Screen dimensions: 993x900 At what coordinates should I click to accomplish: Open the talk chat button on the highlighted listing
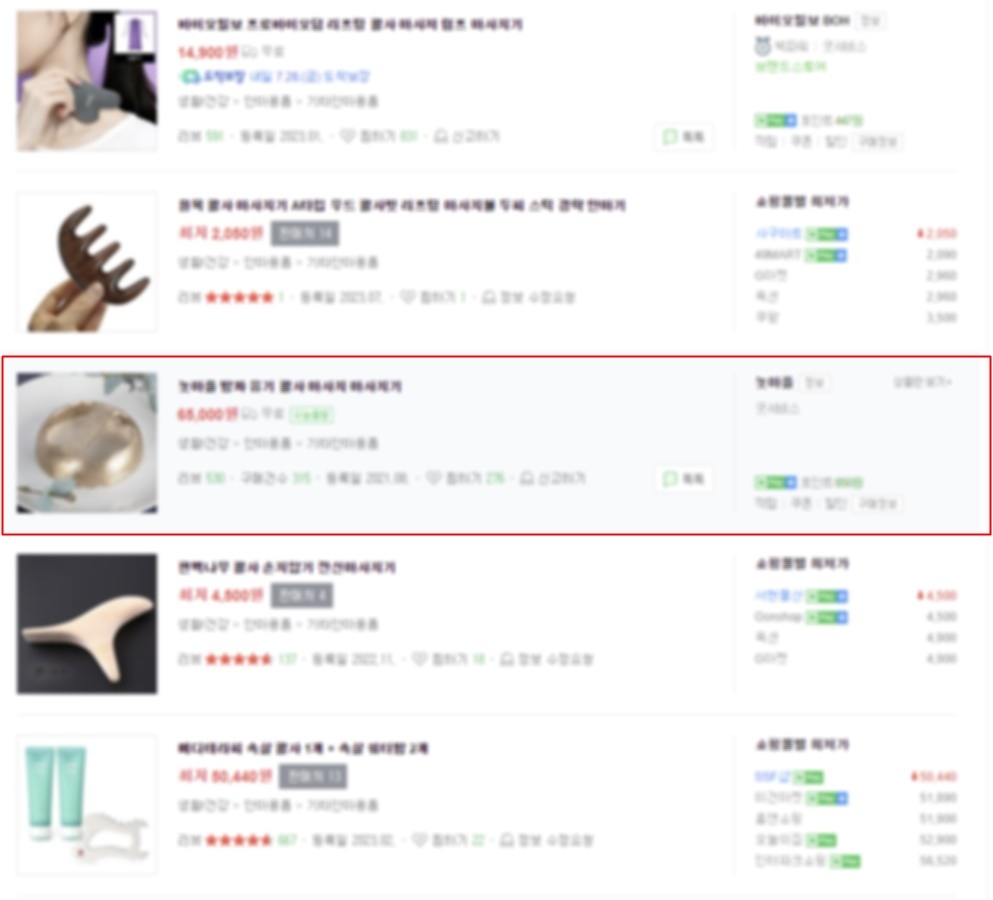point(683,479)
